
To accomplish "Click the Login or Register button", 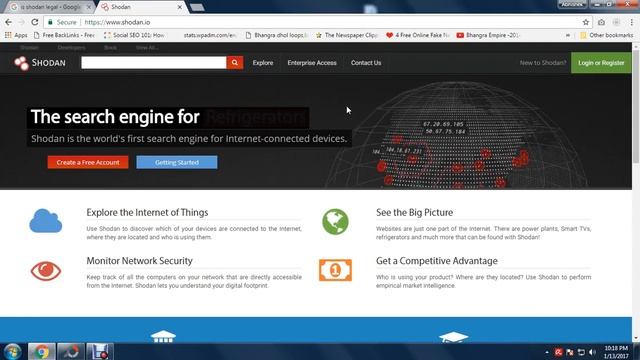I will pyautogui.click(x=601, y=63).
